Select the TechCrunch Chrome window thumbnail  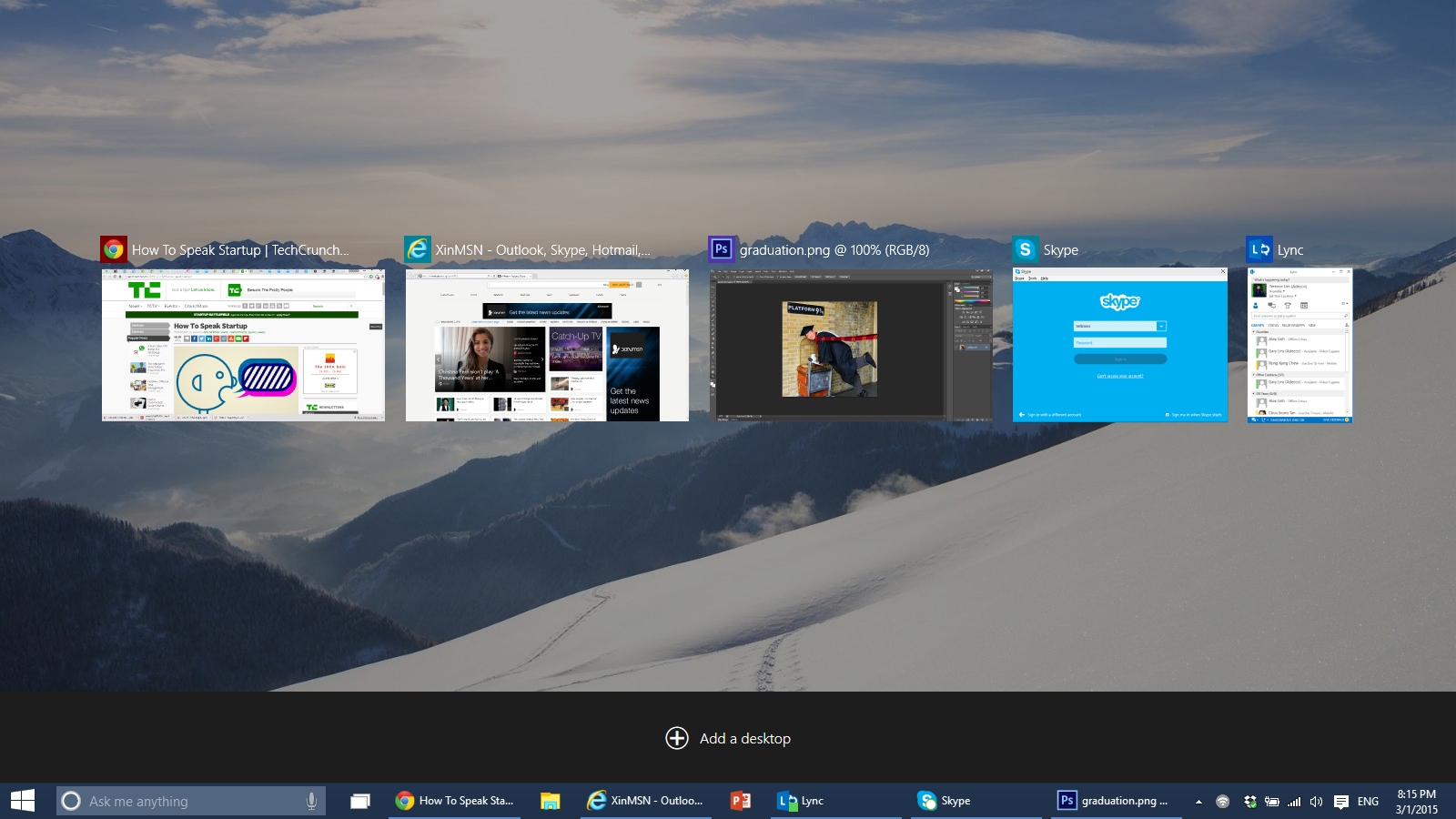point(243,345)
